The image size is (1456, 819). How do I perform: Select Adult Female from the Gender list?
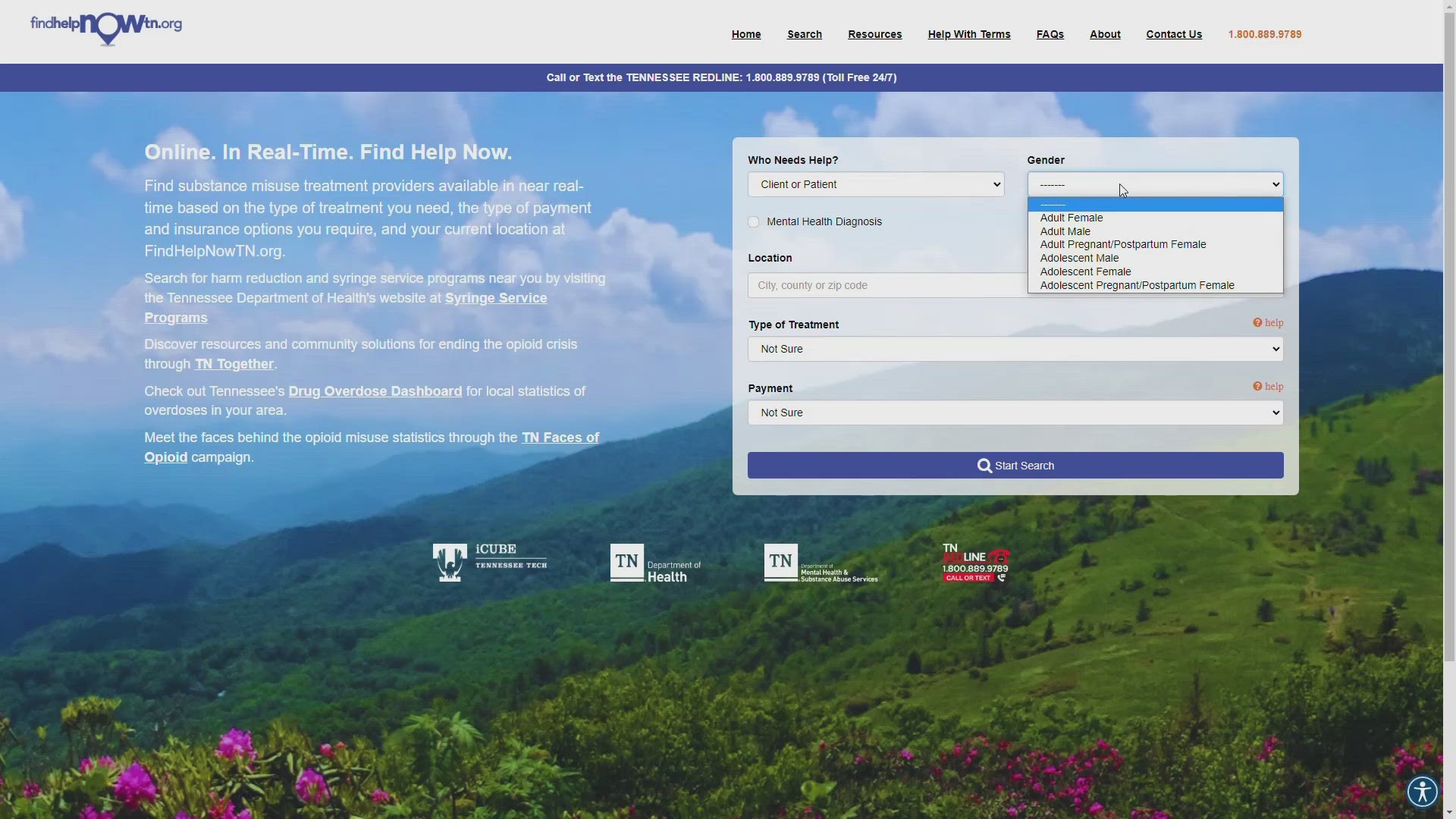tap(1155, 218)
